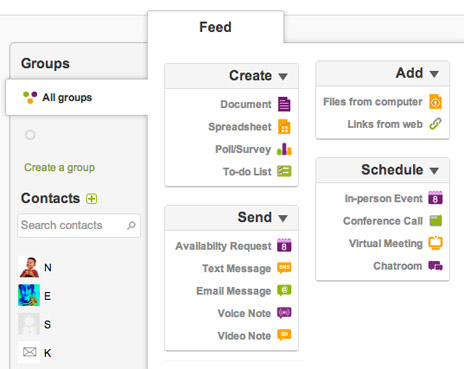Click the green Links from web chain icon
Screen dimensions: 464x369
click(x=435, y=124)
